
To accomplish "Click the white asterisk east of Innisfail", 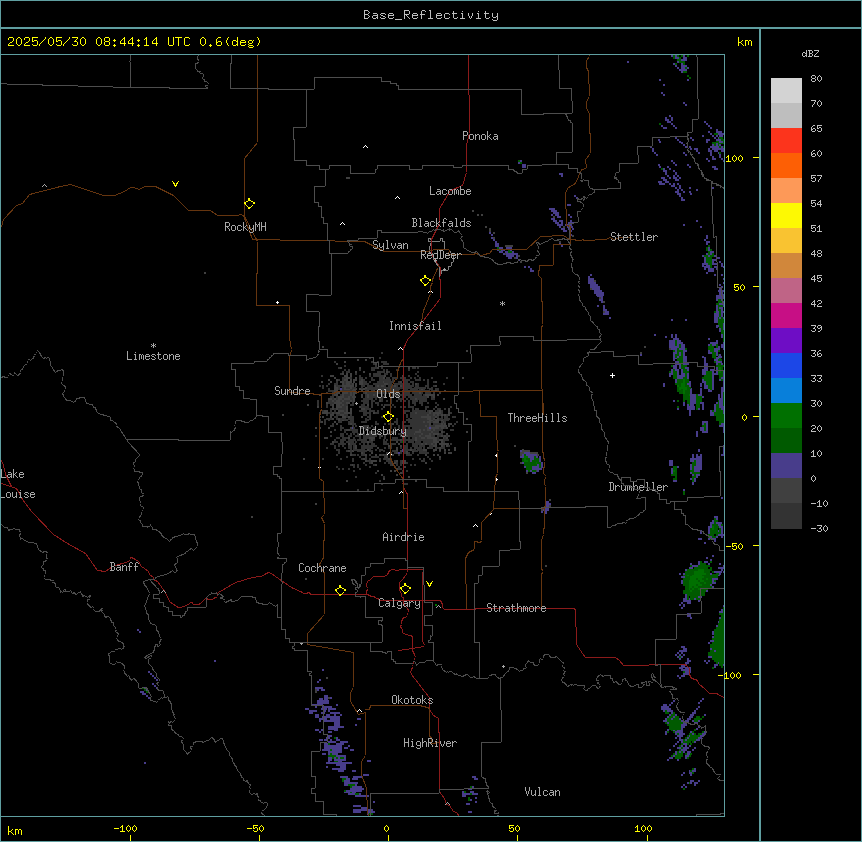I will 502,303.
